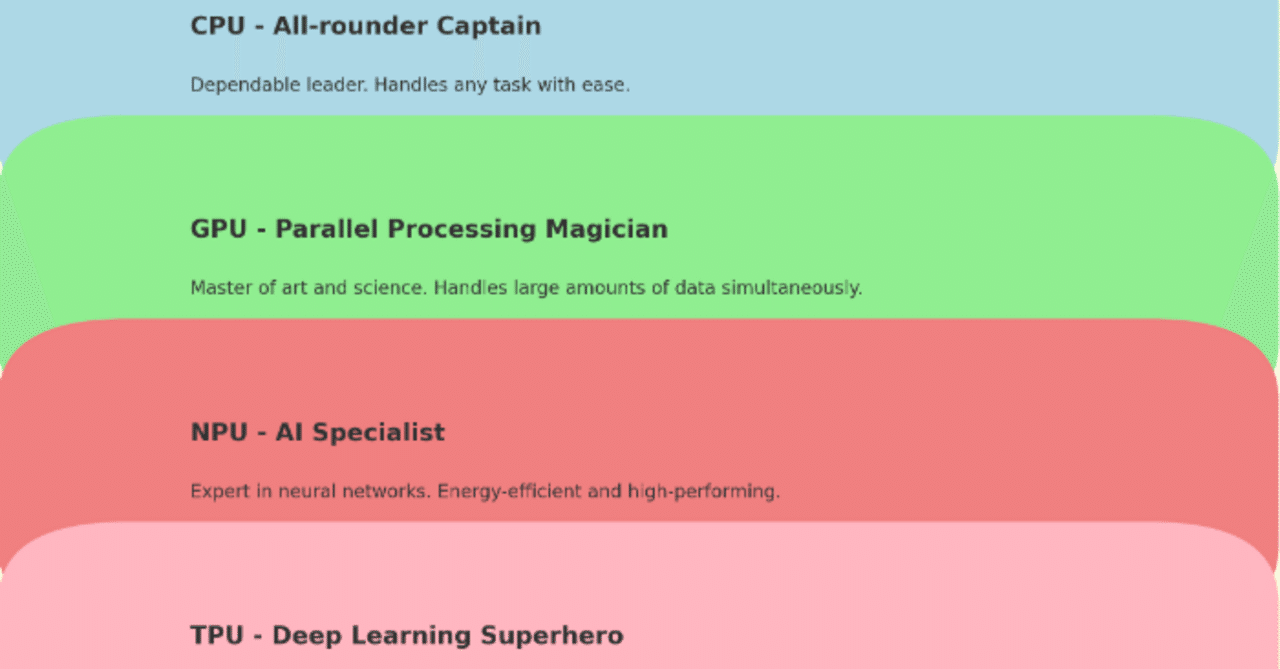Click "Handles any task with ease" text

[x=502, y=85]
